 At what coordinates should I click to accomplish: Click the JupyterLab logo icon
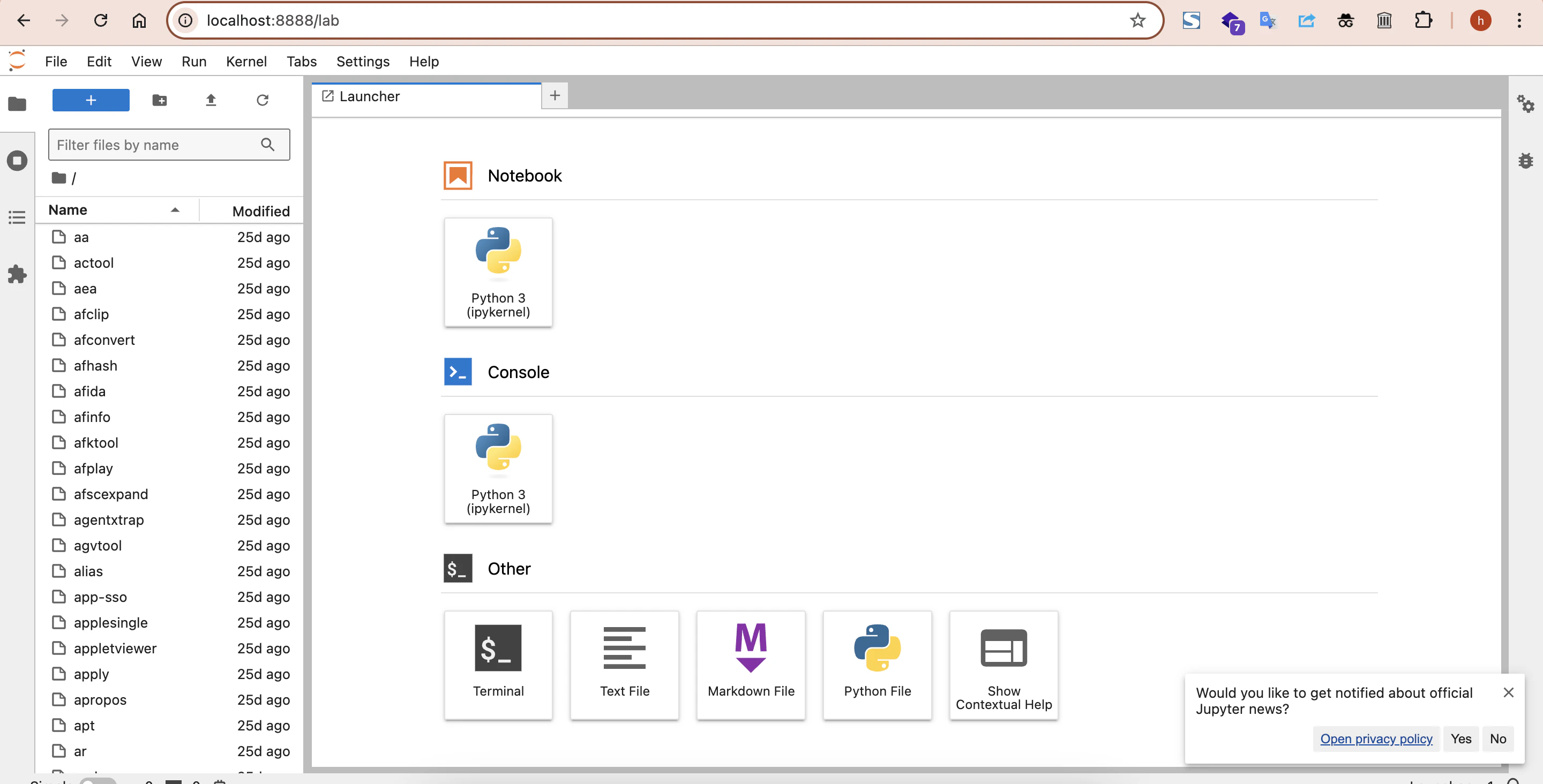(x=17, y=61)
